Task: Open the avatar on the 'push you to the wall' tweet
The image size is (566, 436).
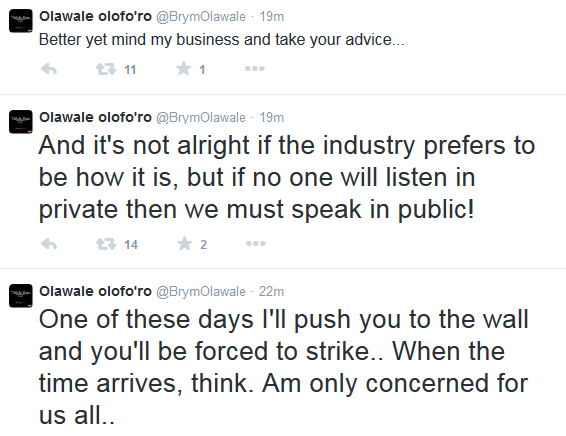Action: (21, 296)
